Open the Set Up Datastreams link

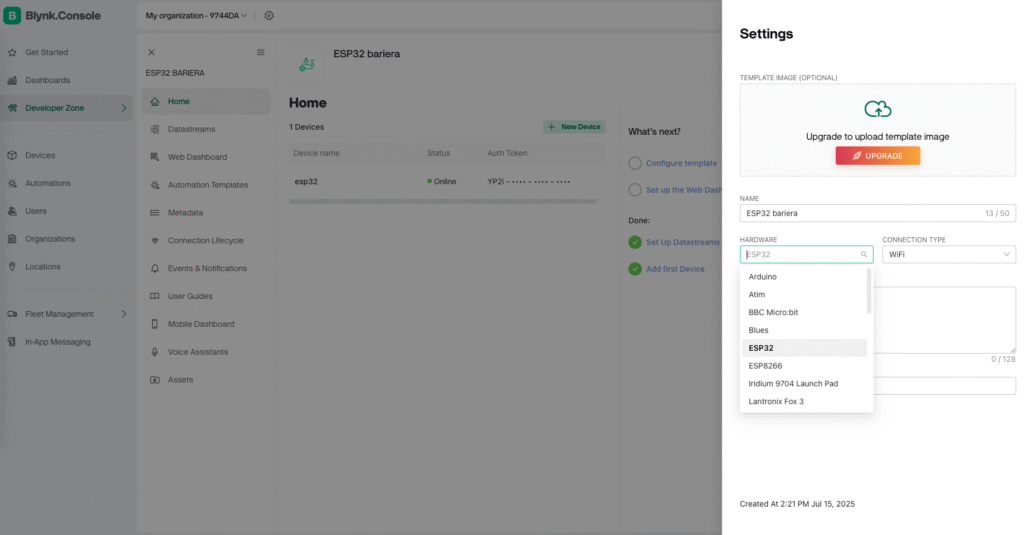pos(682,242)
